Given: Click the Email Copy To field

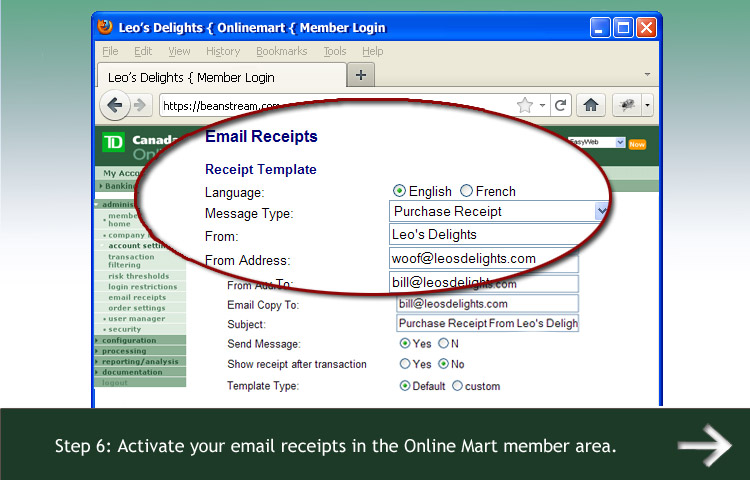Looking at the screenshot, I should pyautogui.click(x=487, y=304).
